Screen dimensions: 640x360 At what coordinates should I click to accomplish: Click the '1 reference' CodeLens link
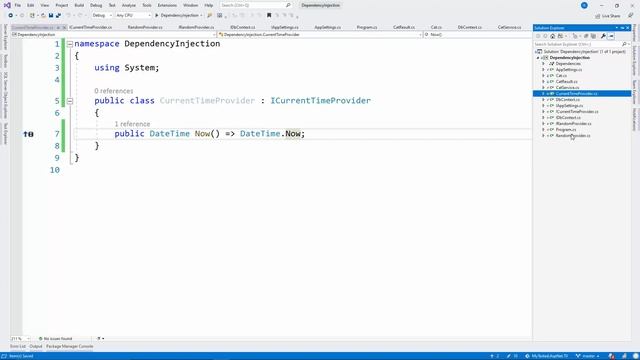click(x=132, y=124)
